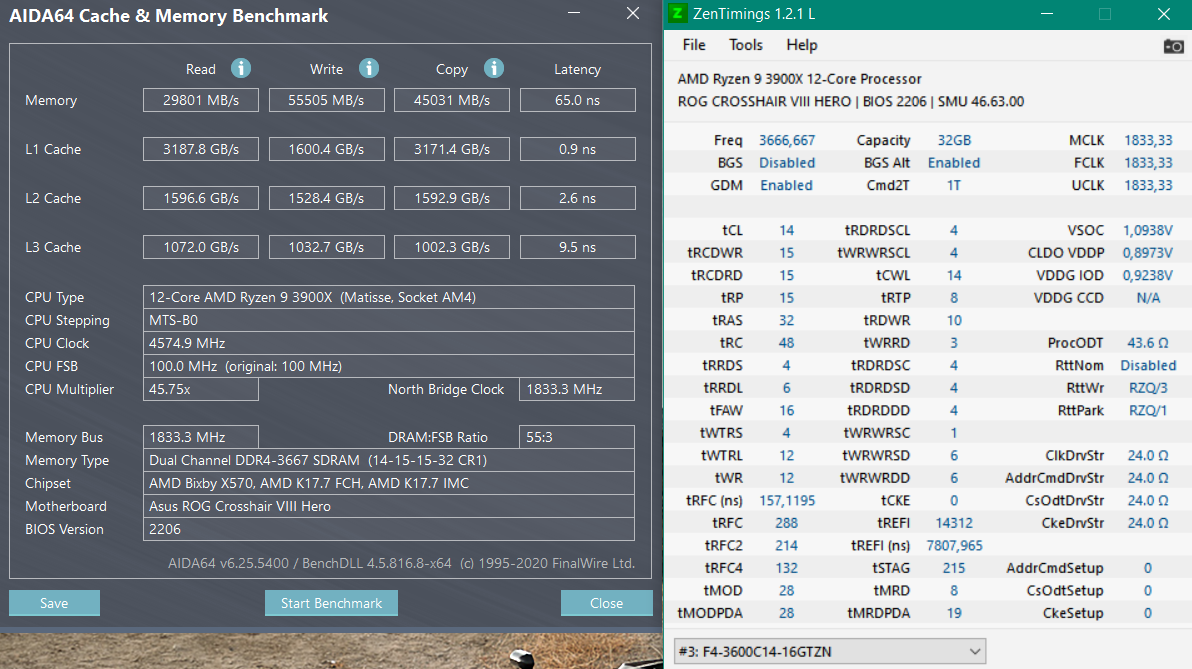Select L2 Cache Read 1596.6 GB/s
This screenshot has width=1192, height=669.
coord(201,198)
